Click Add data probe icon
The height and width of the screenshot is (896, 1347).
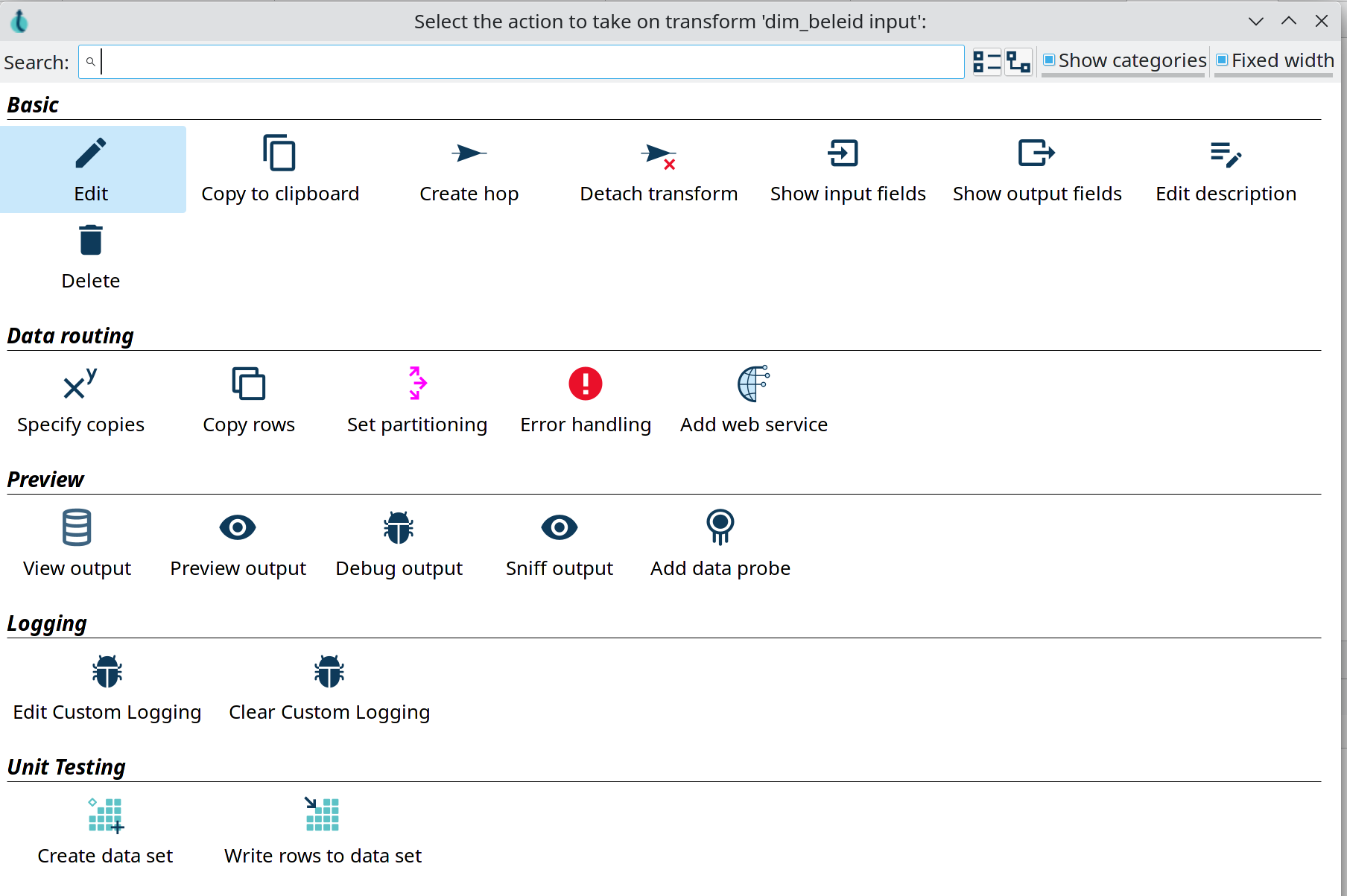tap(720, 527)
